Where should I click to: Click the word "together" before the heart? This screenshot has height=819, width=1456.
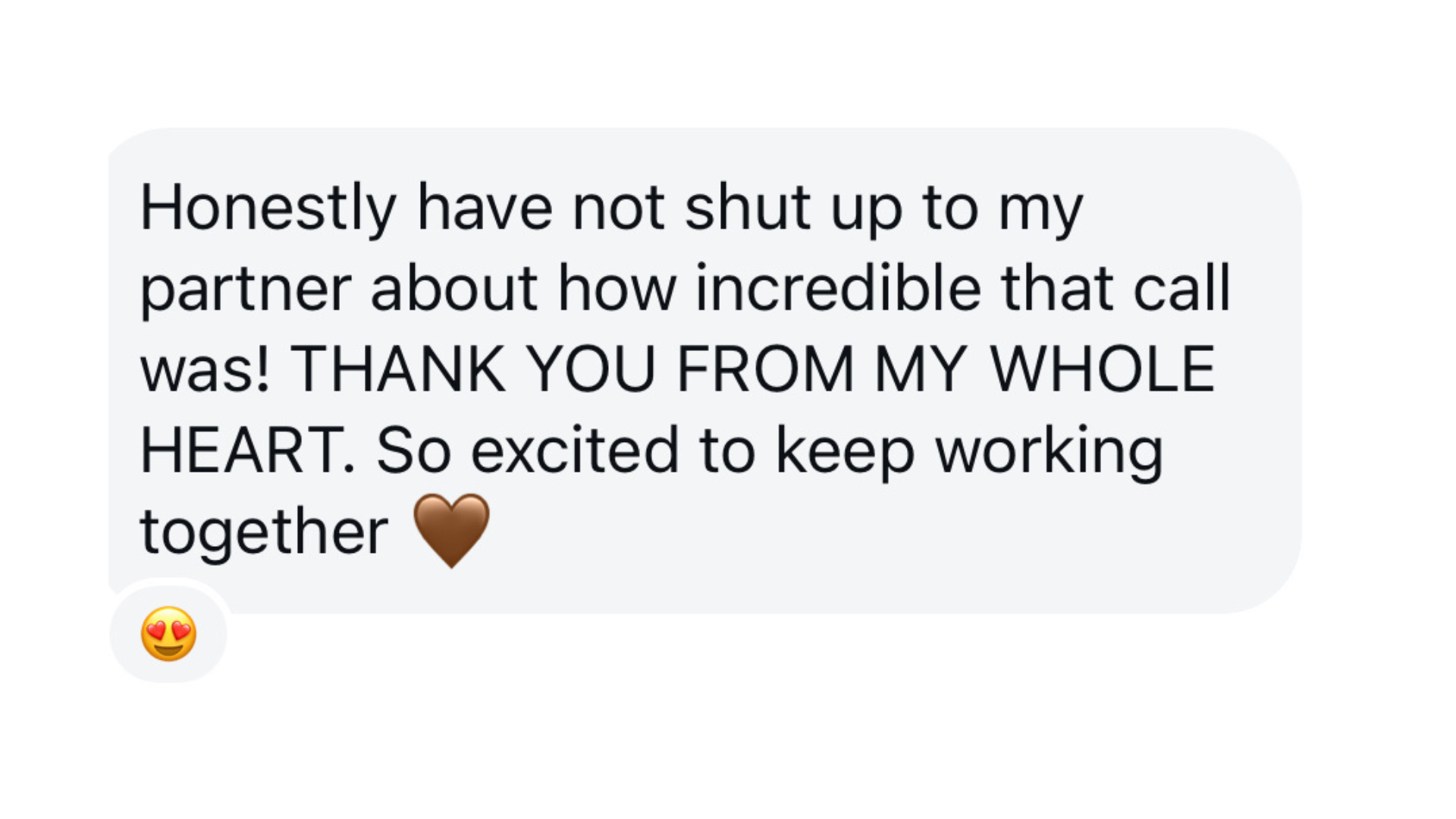pyautogui.click(x=264, y=532)
